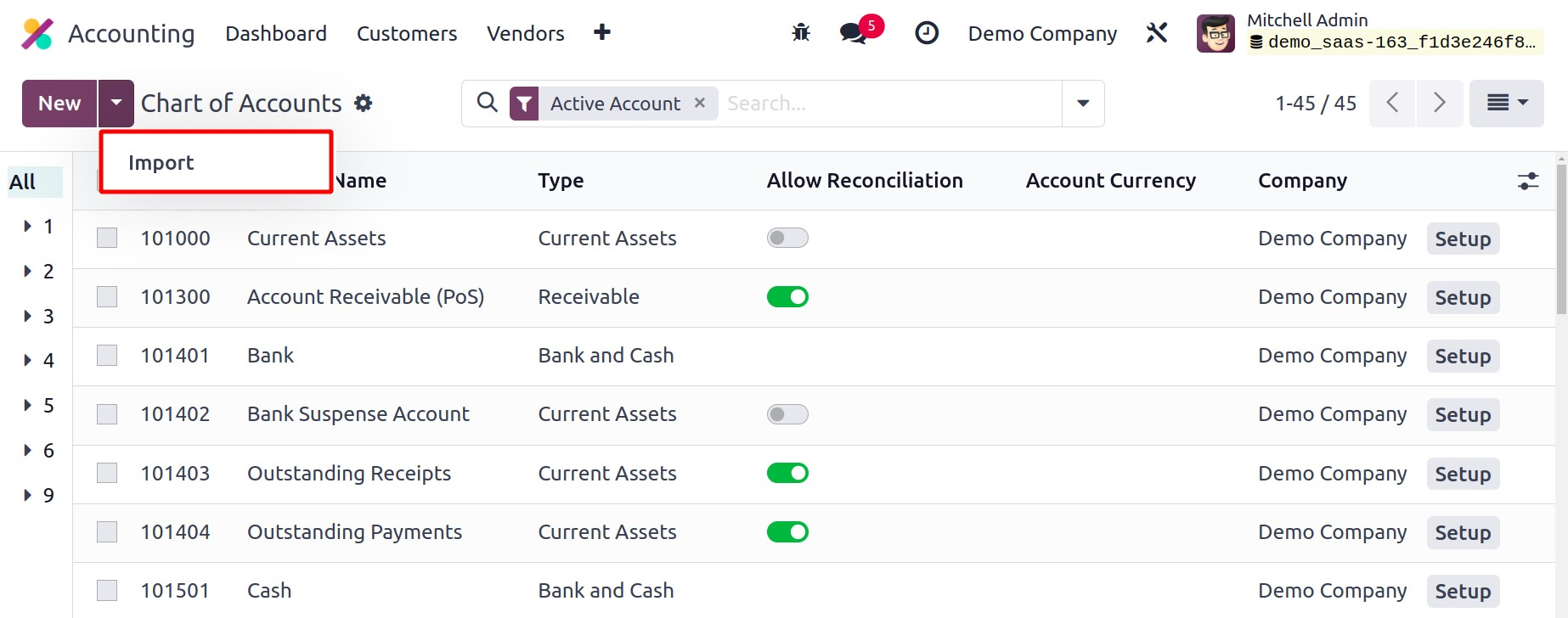1568x618 pixels.
Task: Open the Customers menu
Action: [x=406, y=33]
